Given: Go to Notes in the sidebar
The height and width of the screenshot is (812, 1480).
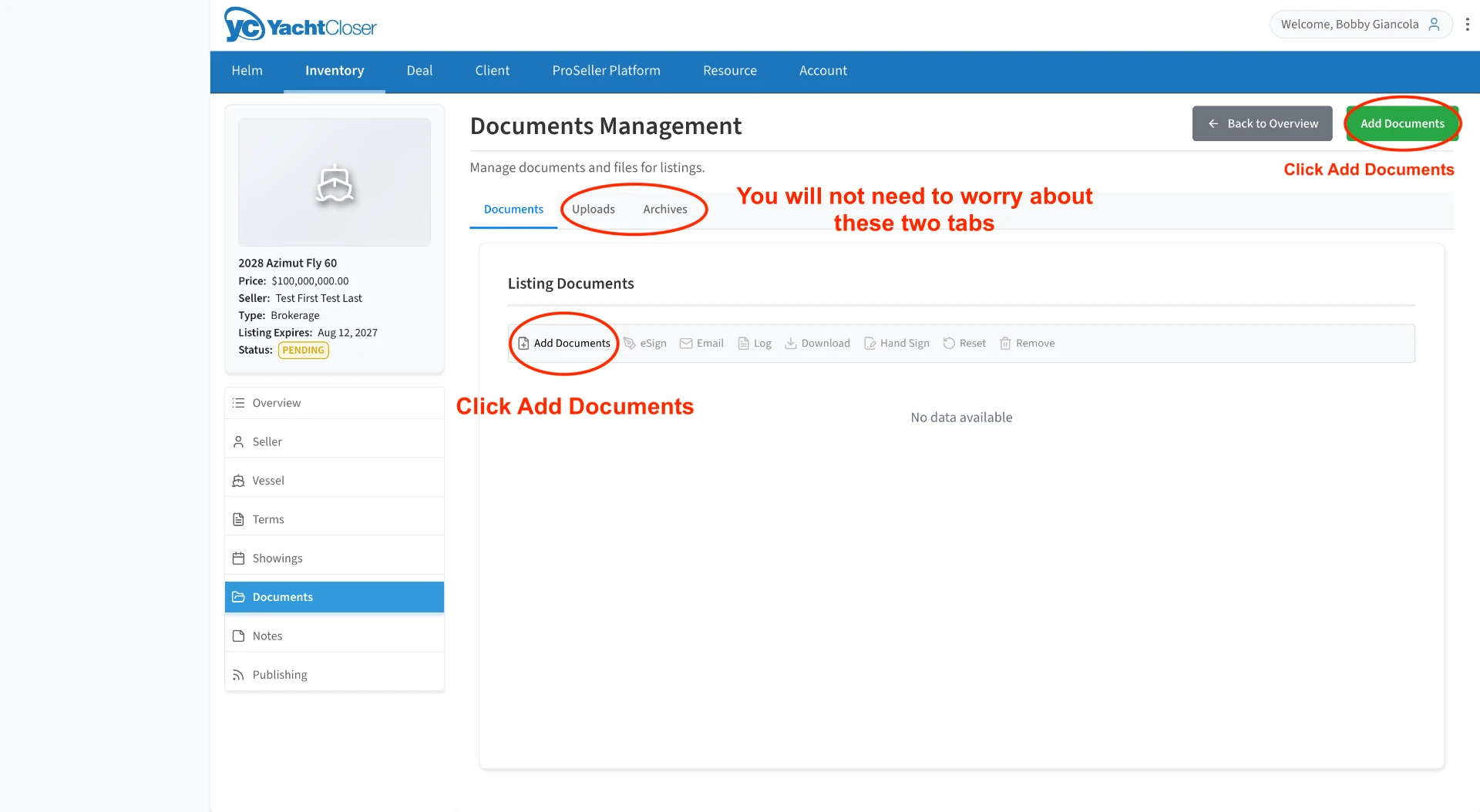Looking at the screenshot, I should pos(335,636).
